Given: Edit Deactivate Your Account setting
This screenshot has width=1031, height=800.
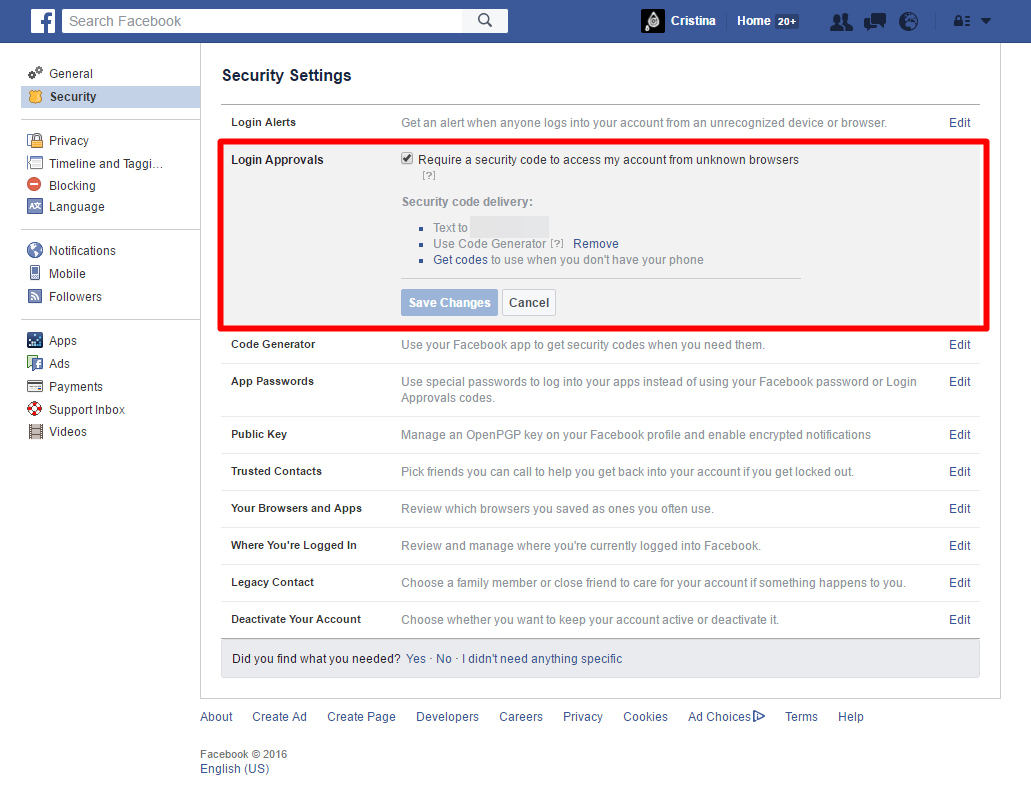Looking at the screenshot, I should (959, 620).
